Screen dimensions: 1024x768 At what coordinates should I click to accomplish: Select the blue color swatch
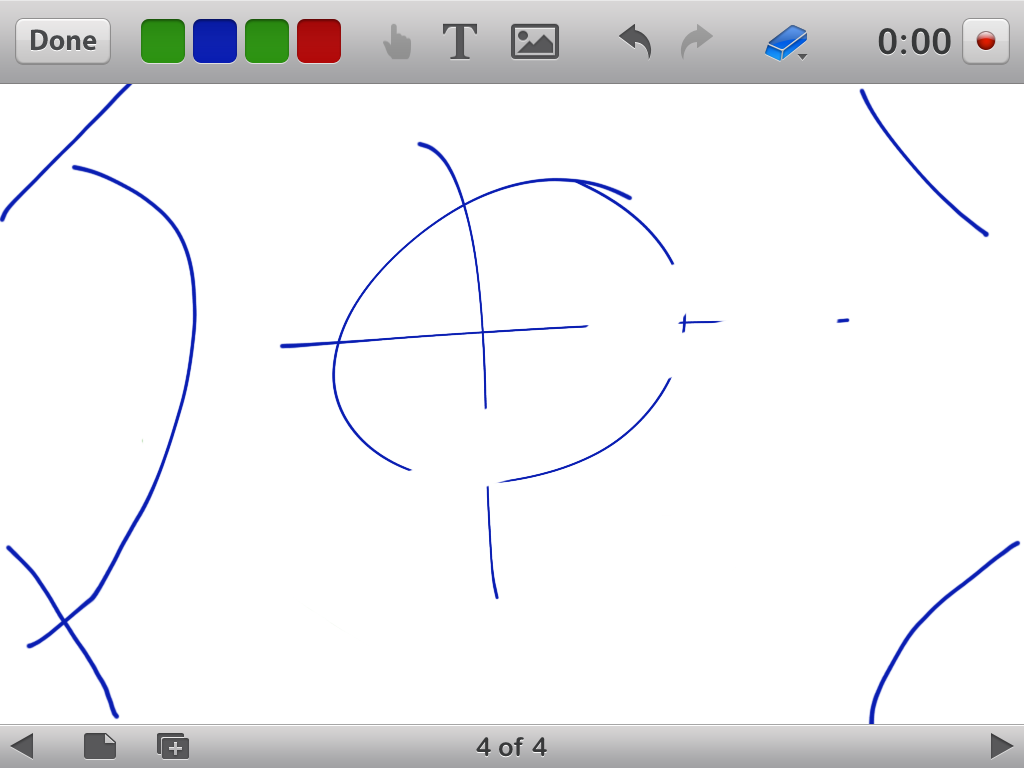click(215, 41)
